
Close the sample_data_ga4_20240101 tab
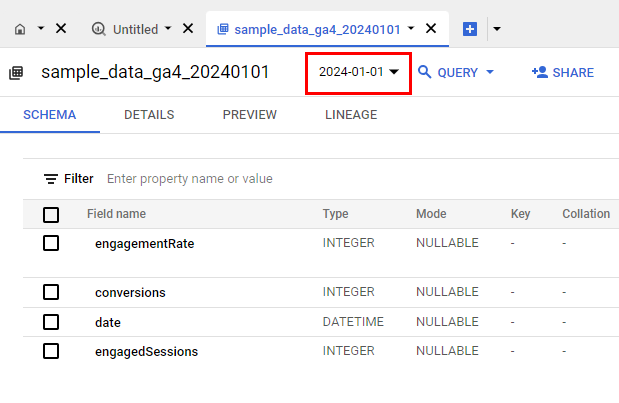(x=431, y=29)
